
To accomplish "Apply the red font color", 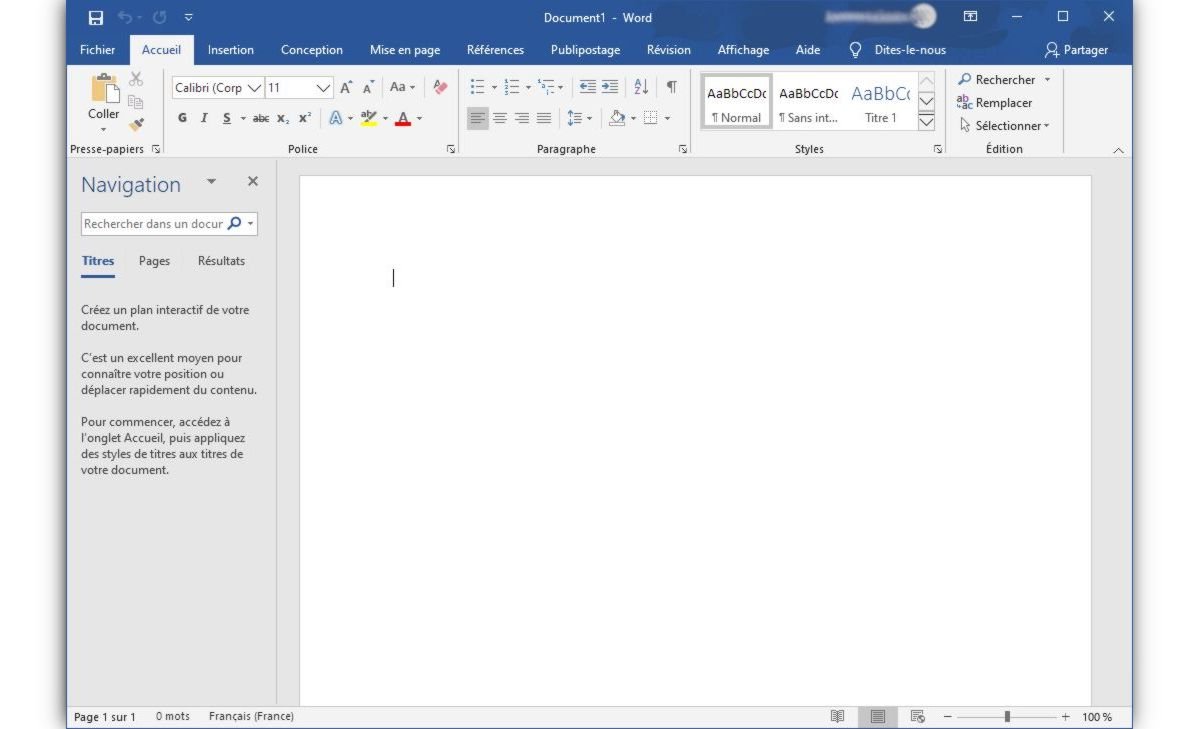I will (x=403, y=118).
